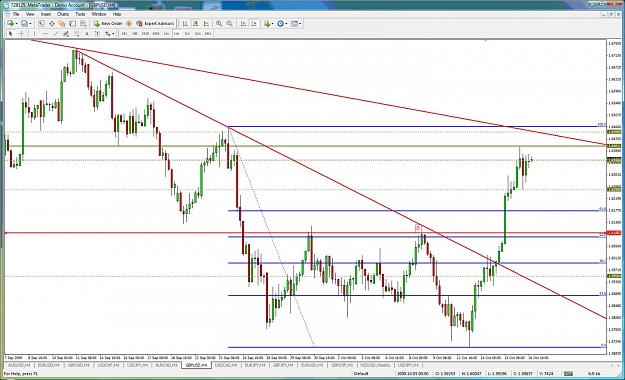Screen dimensions: 625x380
Task: Switch timeframe to M5
Action: click(x=135, y=34)
